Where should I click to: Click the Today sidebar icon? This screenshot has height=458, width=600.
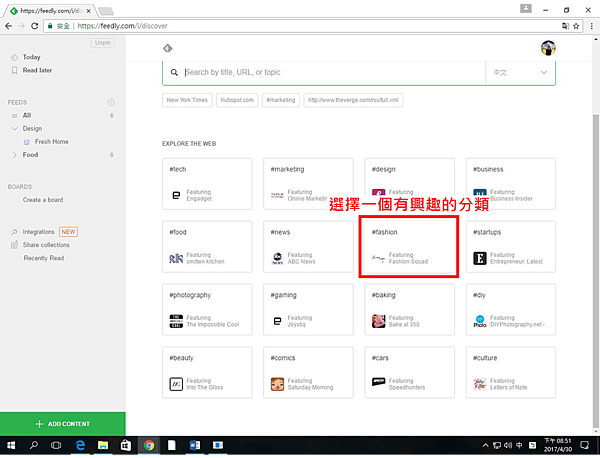click(x=14, y=57)
